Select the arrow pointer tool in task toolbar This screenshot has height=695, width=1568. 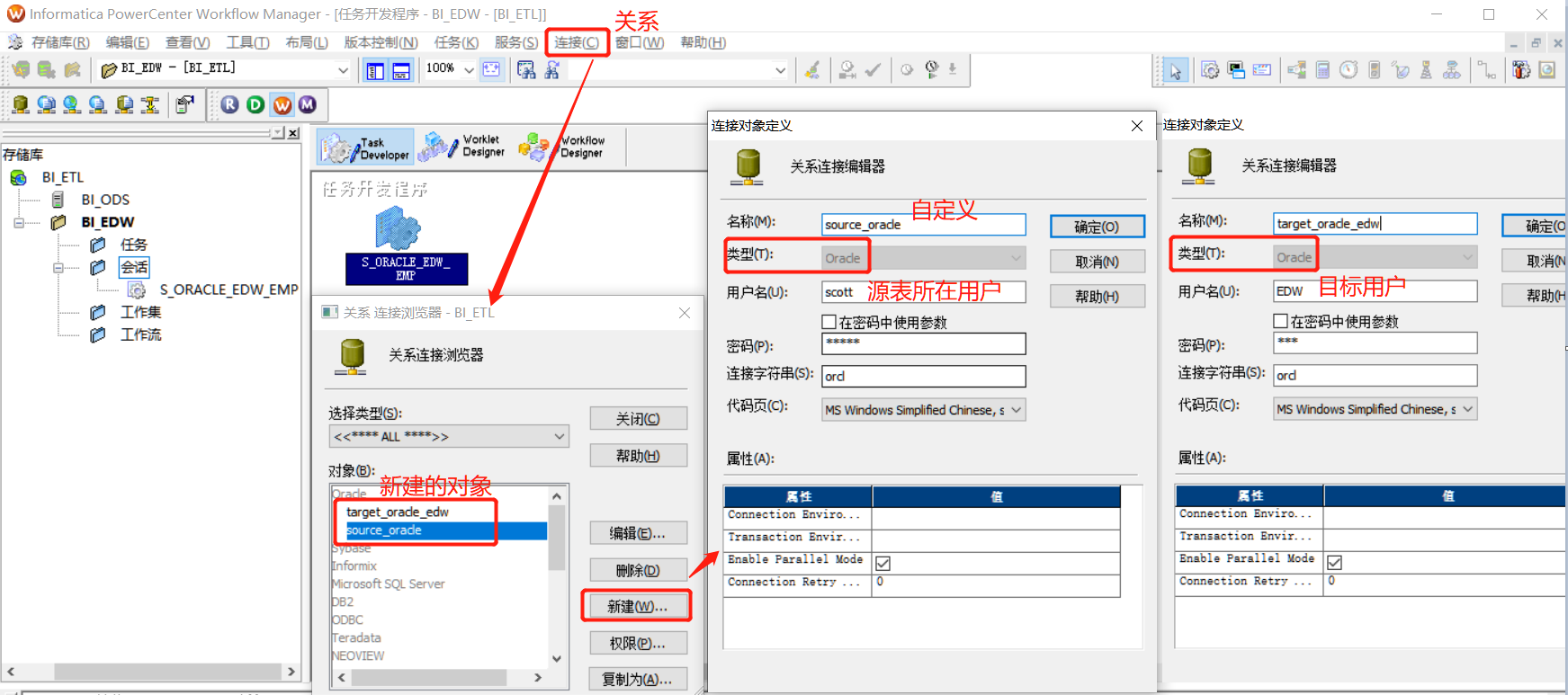(1174, 70)
